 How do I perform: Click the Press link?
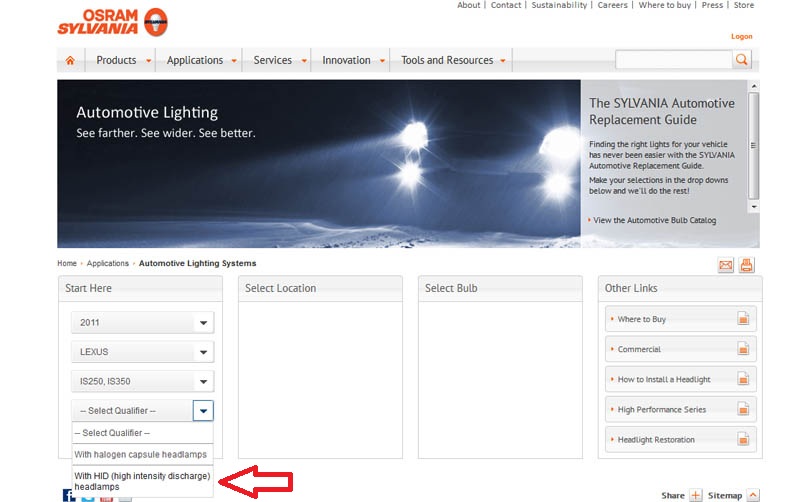coord(712,5)
